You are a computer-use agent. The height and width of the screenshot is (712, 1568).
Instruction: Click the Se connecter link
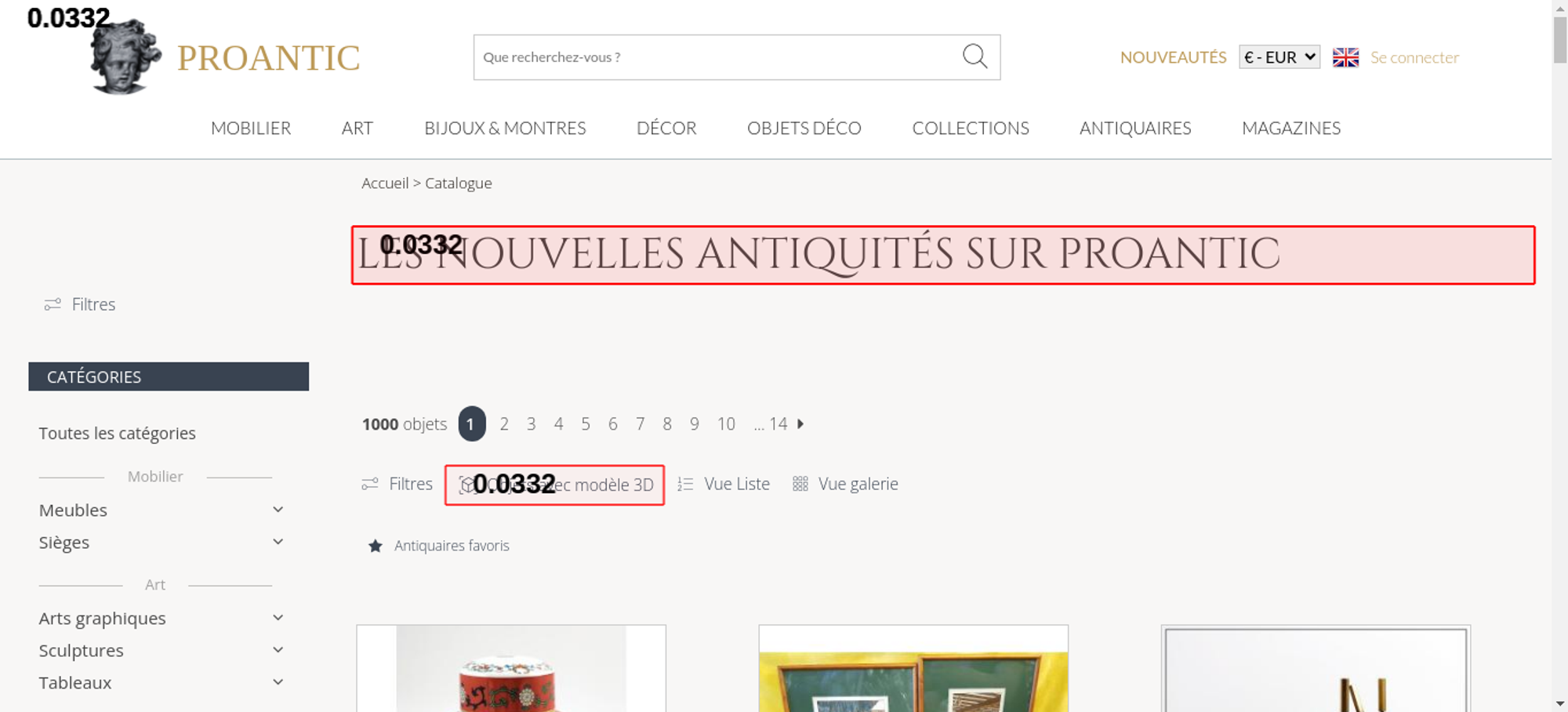point(1414,57)
